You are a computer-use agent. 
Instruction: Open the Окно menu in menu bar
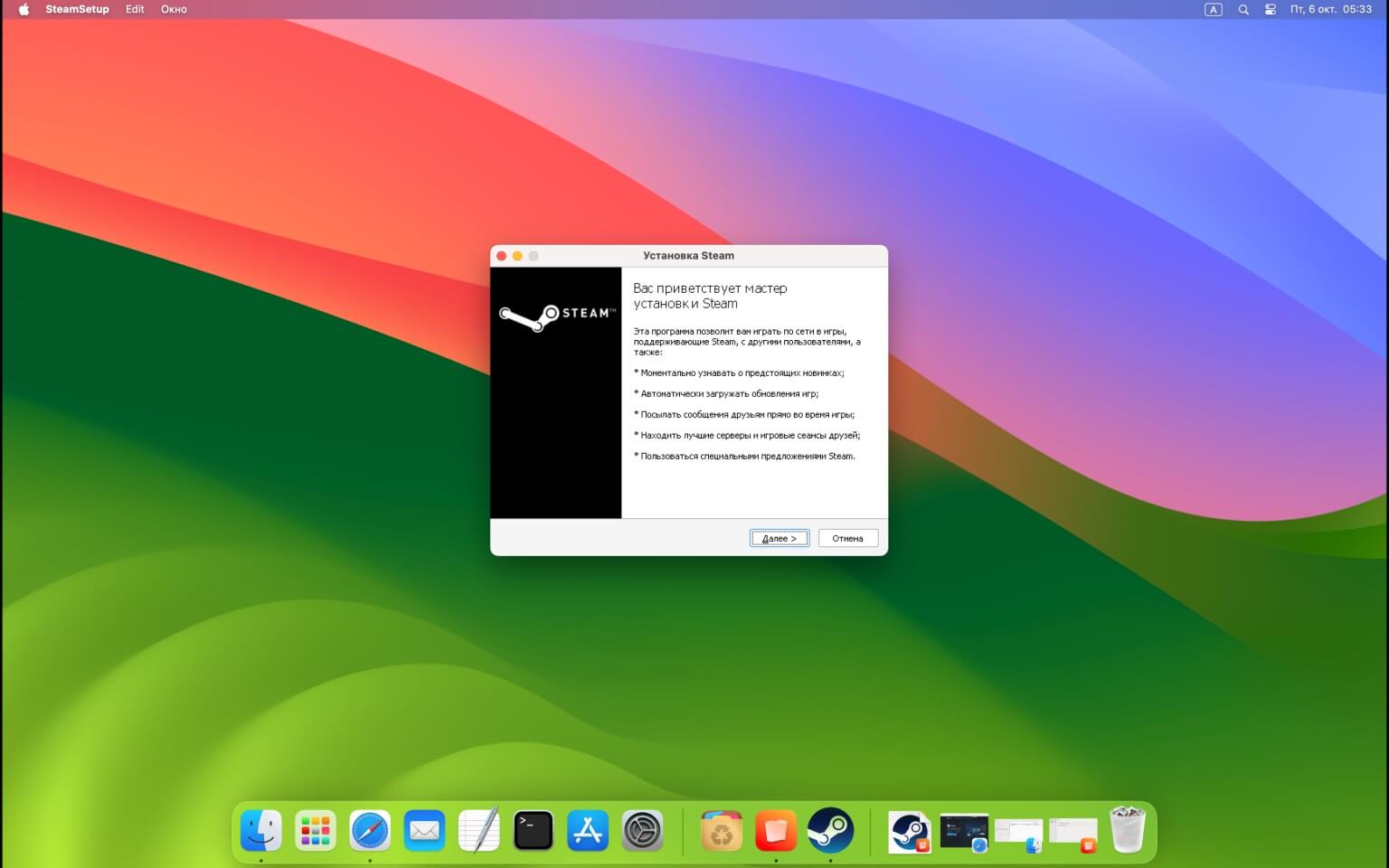point(174,9)
